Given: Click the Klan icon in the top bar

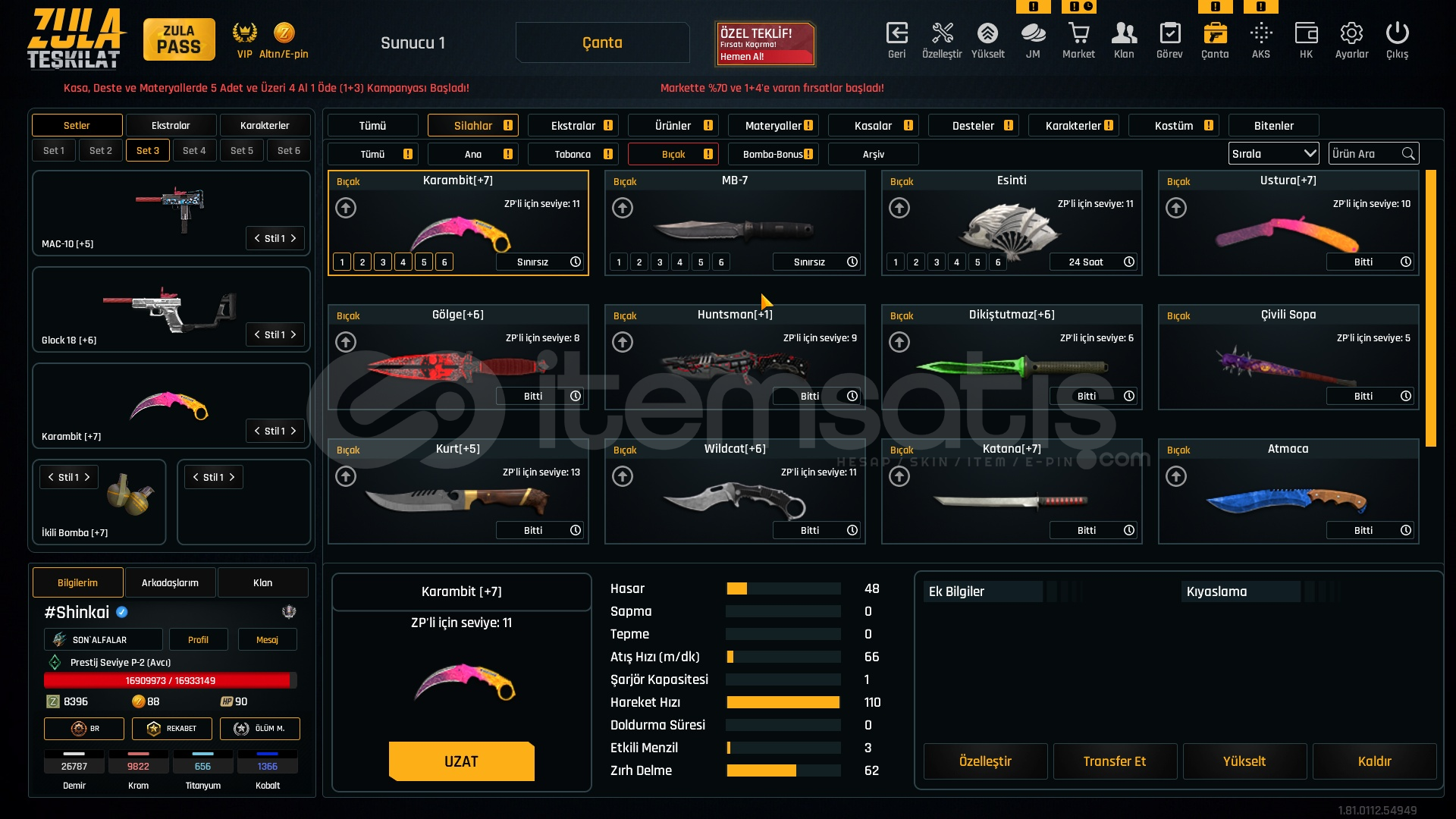Looking at the screenshot, I should pos(1124,34).
